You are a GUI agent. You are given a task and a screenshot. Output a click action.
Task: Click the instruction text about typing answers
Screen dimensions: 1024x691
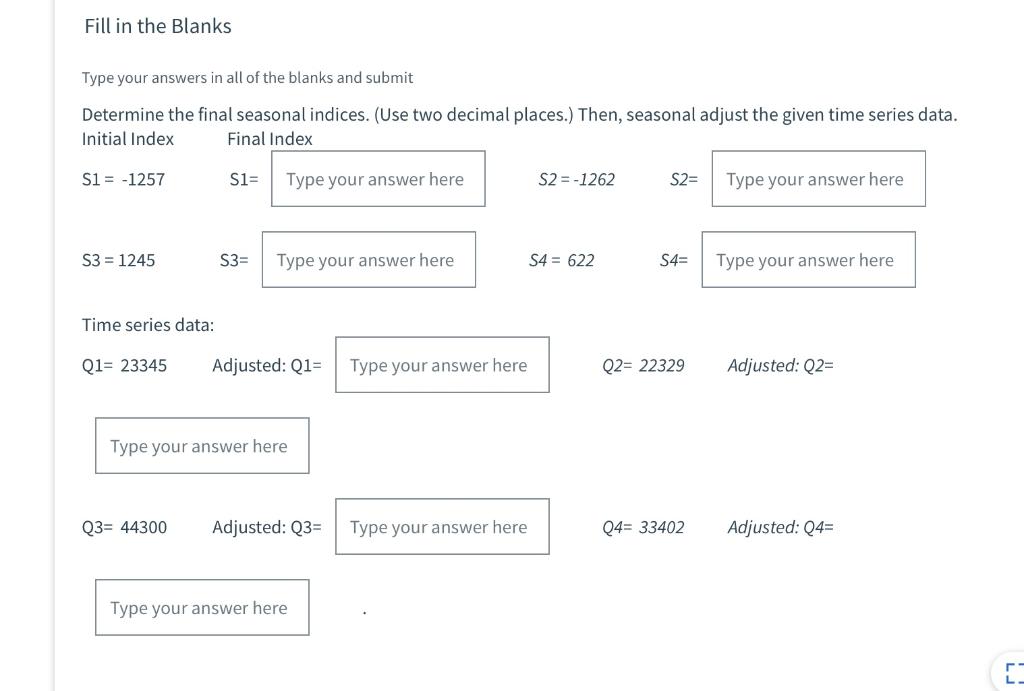[x=247, y=77]
